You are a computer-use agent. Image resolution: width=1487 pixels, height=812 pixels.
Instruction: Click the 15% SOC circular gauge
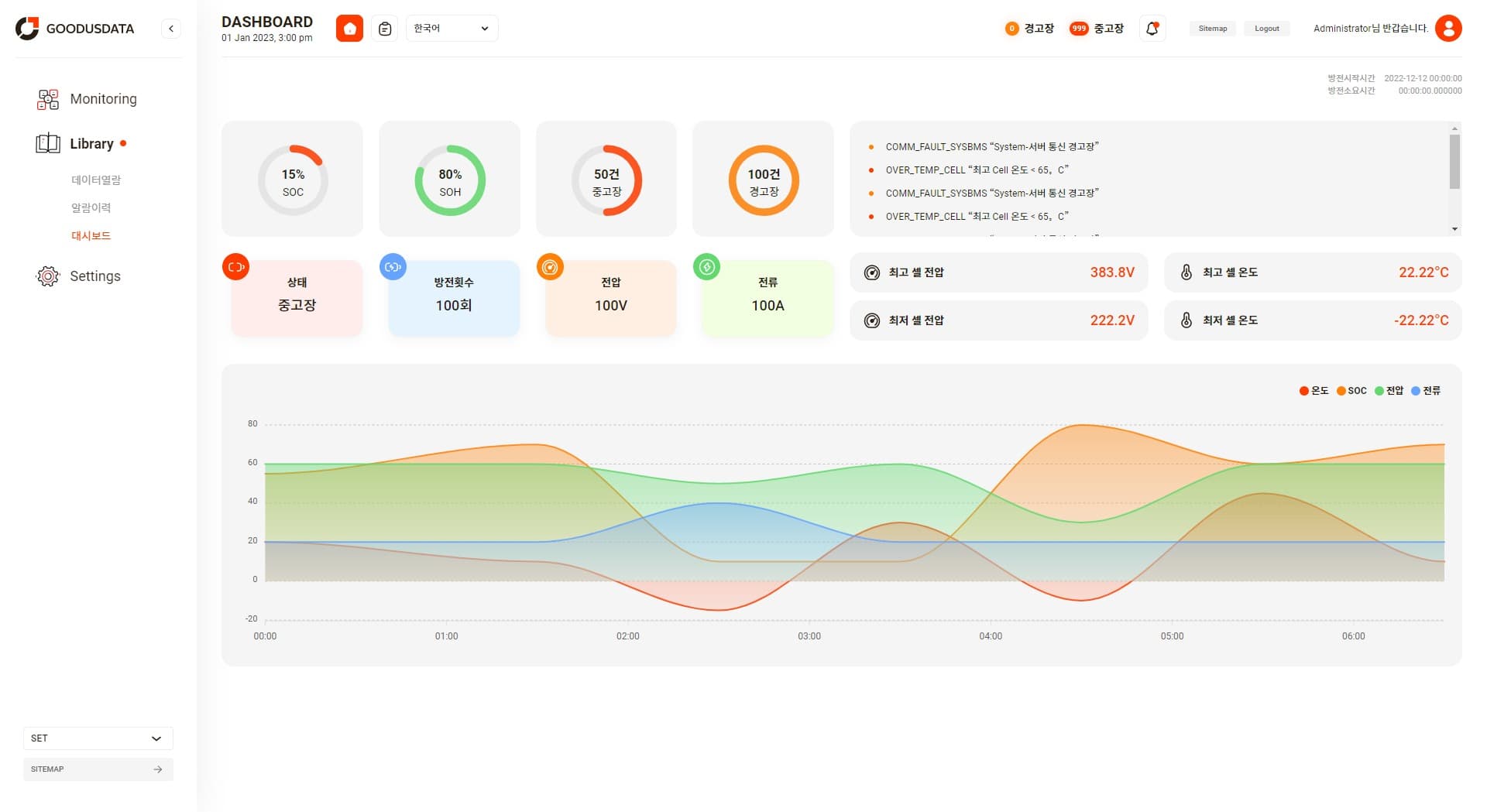tap(293, 180)
